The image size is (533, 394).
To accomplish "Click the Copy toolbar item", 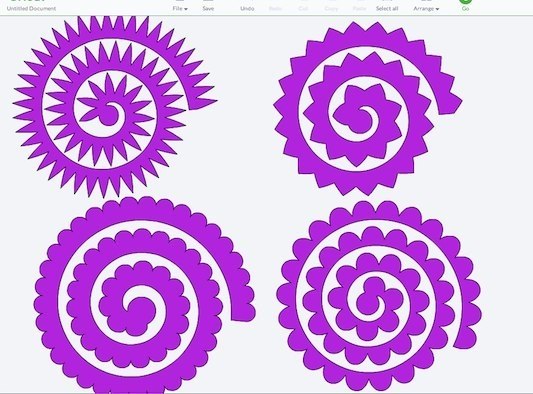I will tap(331, 8).
